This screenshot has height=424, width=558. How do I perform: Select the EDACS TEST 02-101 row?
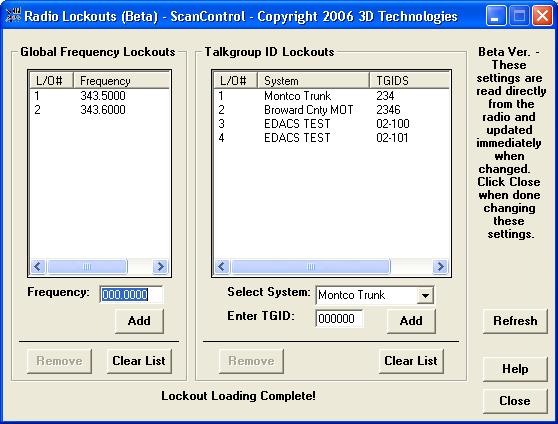click(331, 138)
